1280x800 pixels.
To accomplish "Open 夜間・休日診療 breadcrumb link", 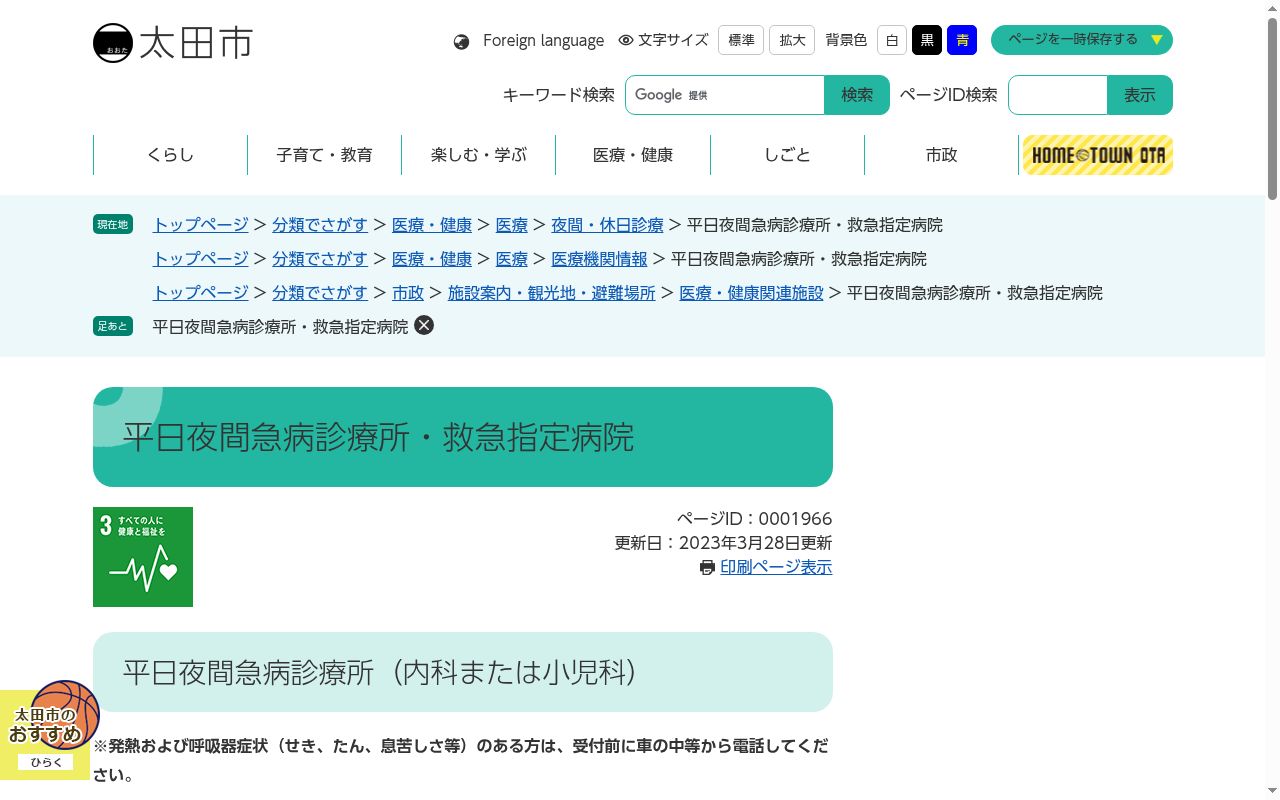I will coord(607,225).
